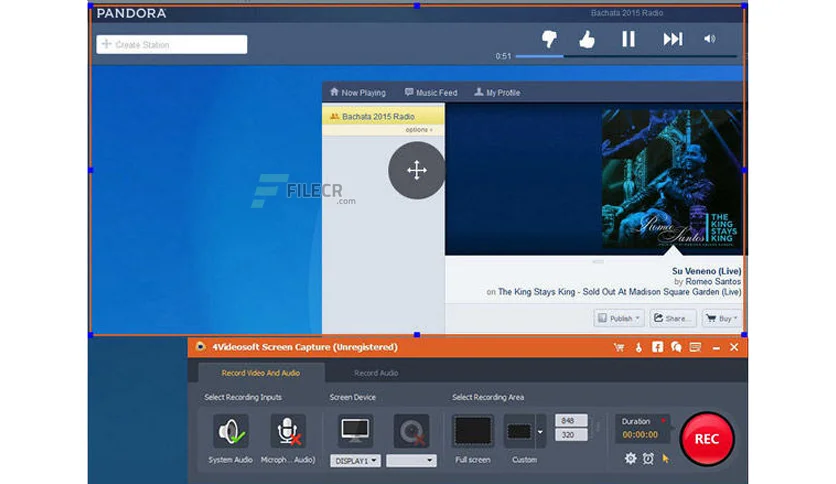Select Custom recording area
This screenshot has width=836, height=484.
pyautogui.click(x=519, y=431)
